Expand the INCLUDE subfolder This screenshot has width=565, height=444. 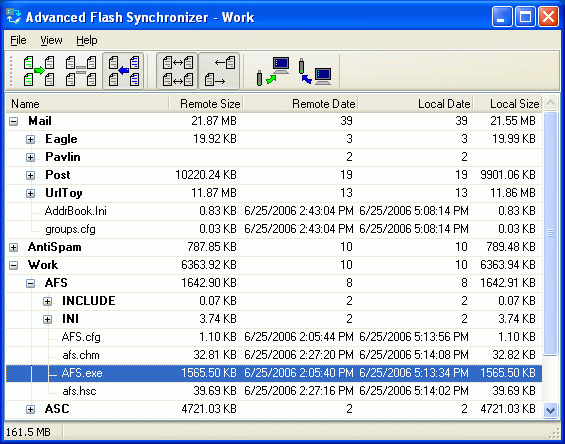click(x=47, y=302)
